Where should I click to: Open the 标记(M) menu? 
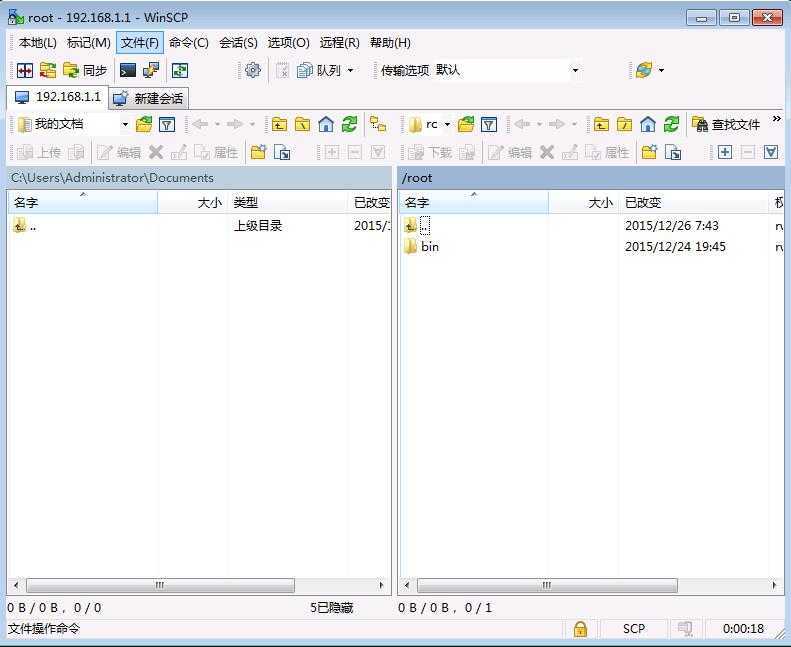[x=89, y=42]
